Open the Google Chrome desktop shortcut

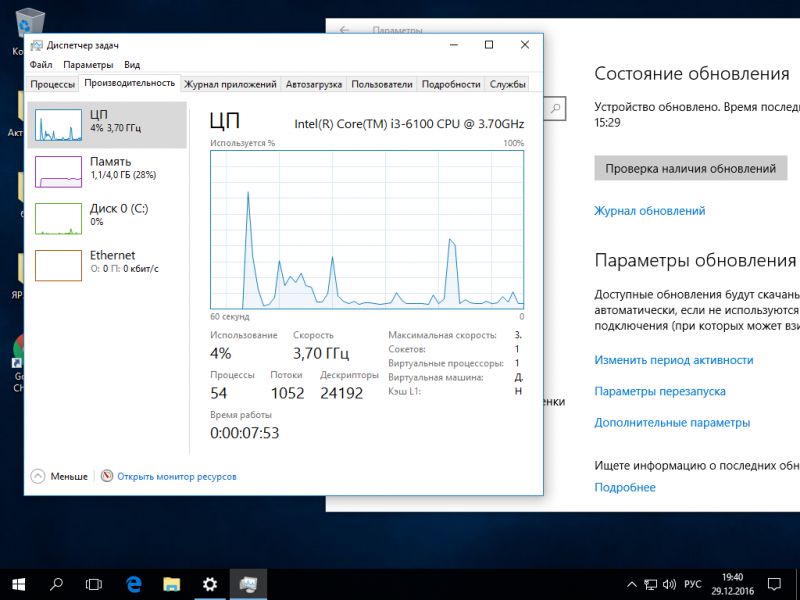point(19,363)
